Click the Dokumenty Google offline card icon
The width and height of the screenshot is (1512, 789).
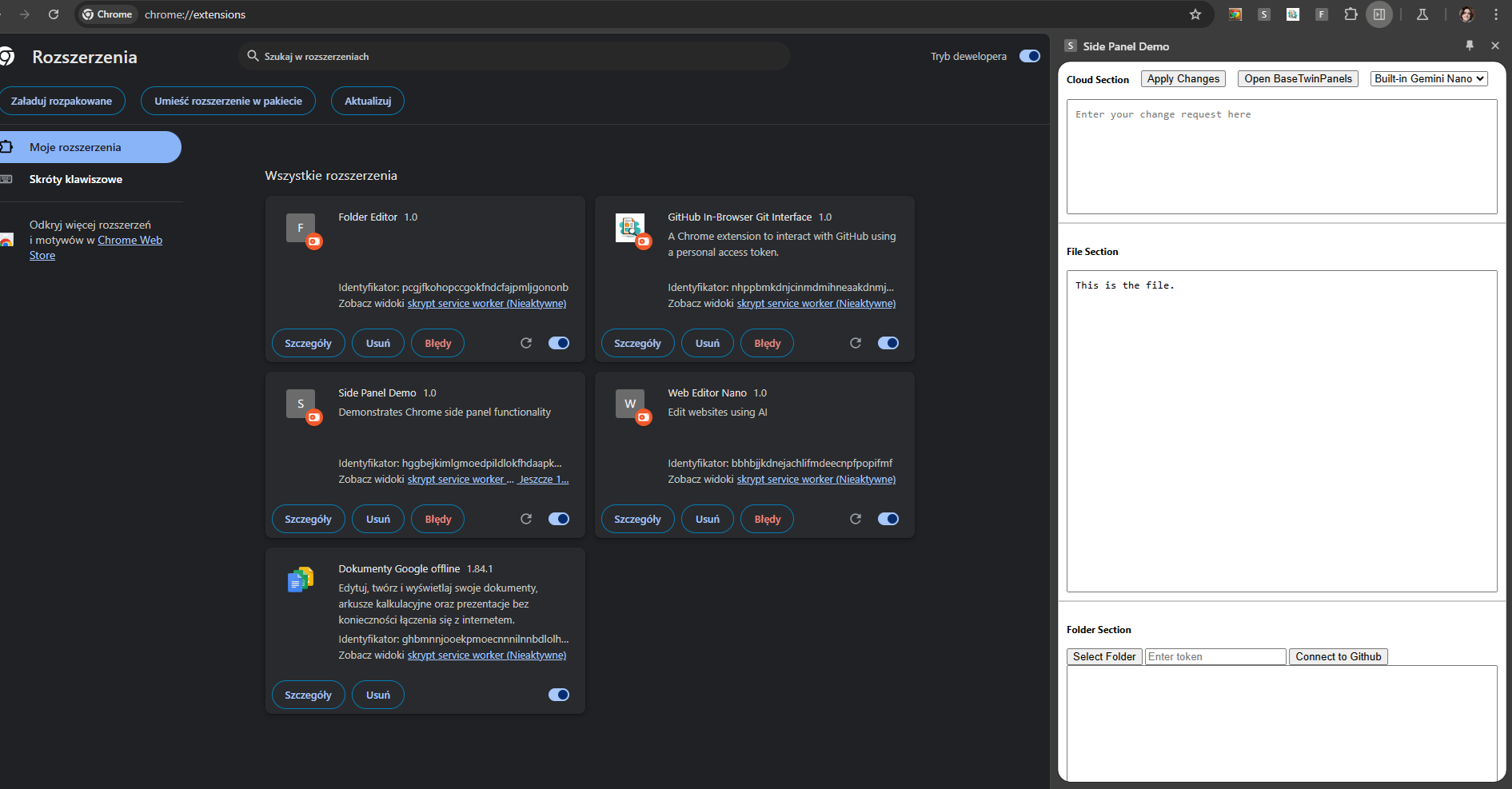tap(301, 580)
